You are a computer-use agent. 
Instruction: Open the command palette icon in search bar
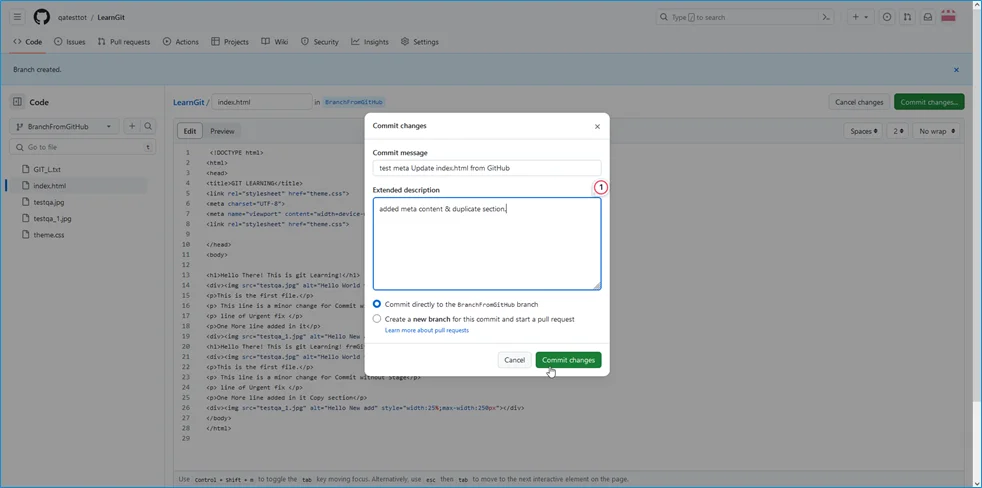click(x=826, y=17)
